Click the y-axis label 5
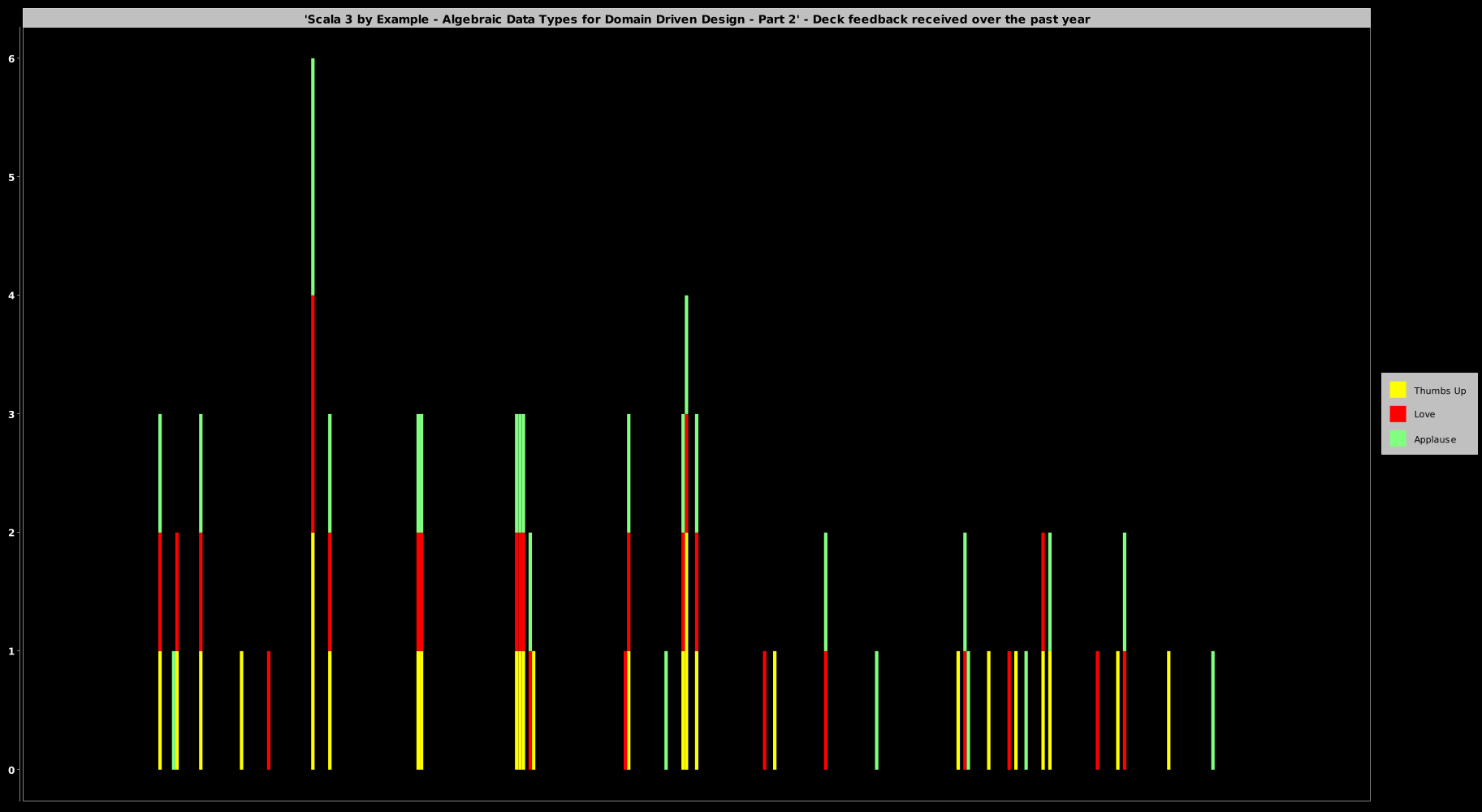Image resolution: width=1482 pixels, height=812 pixels. pos(12,177)
